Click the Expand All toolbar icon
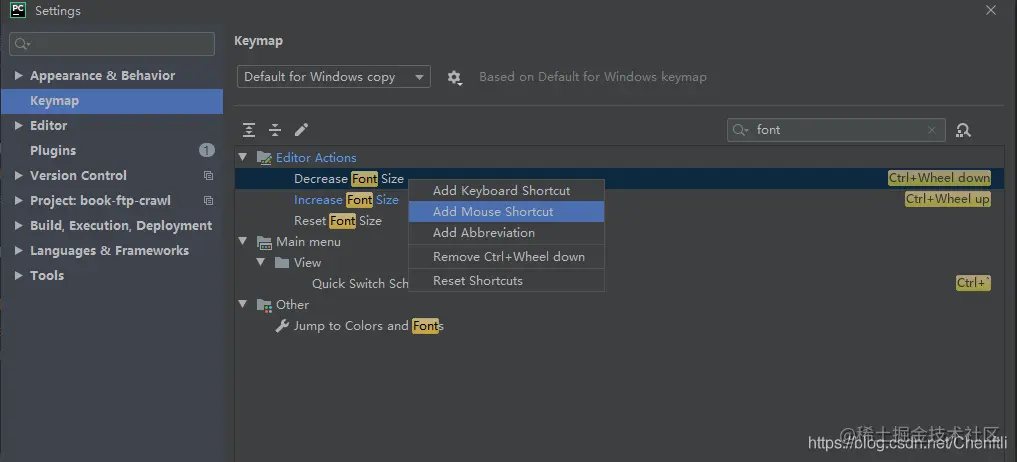 click(x=249, y=130)
